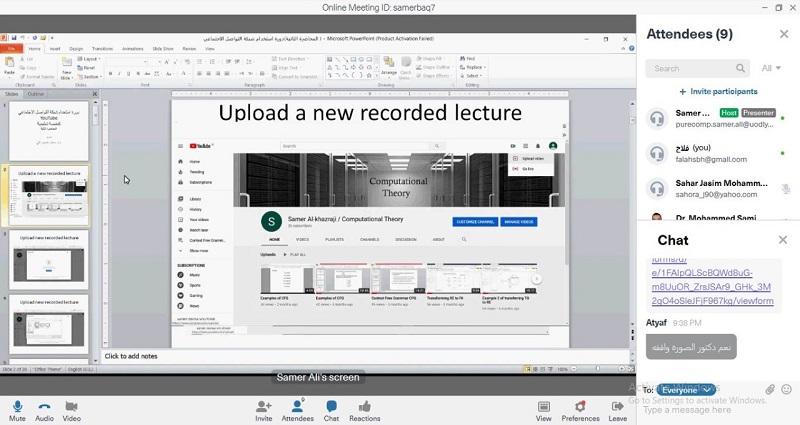Click the headset avatar of Samer
This screenshot has width=800, height=425.
coord(657,118)
